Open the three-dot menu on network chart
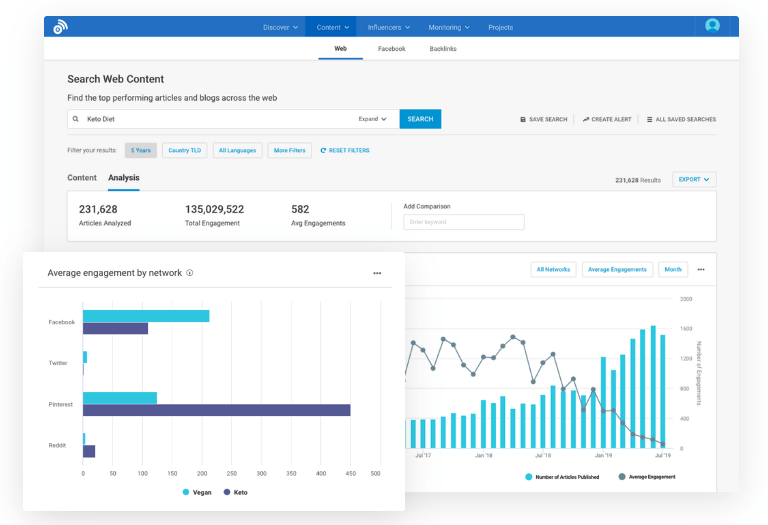Image resolution: width=768 pixels, height=525 pixels. pos(377,273)
